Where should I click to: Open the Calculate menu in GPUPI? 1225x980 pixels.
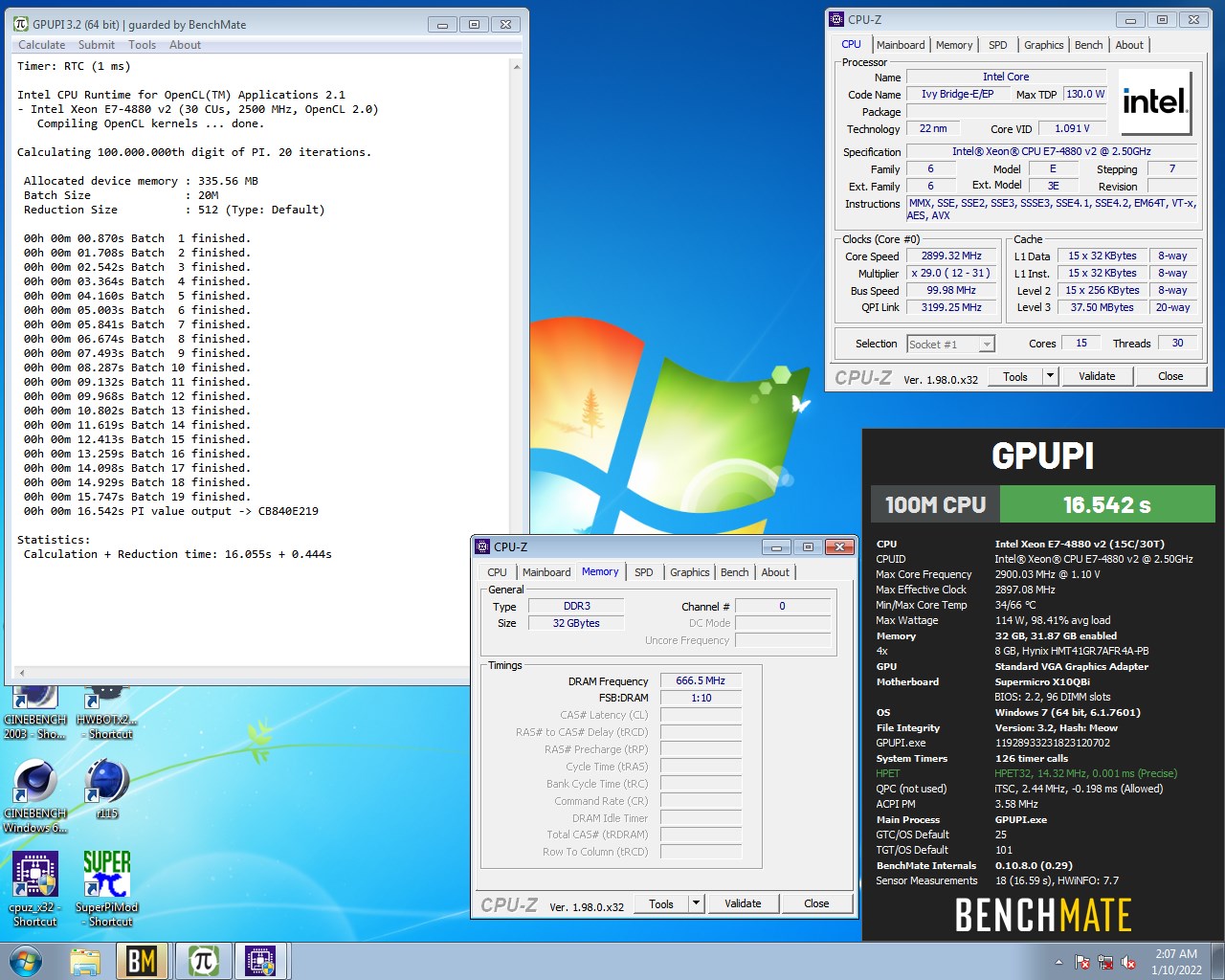pos(42,45)
